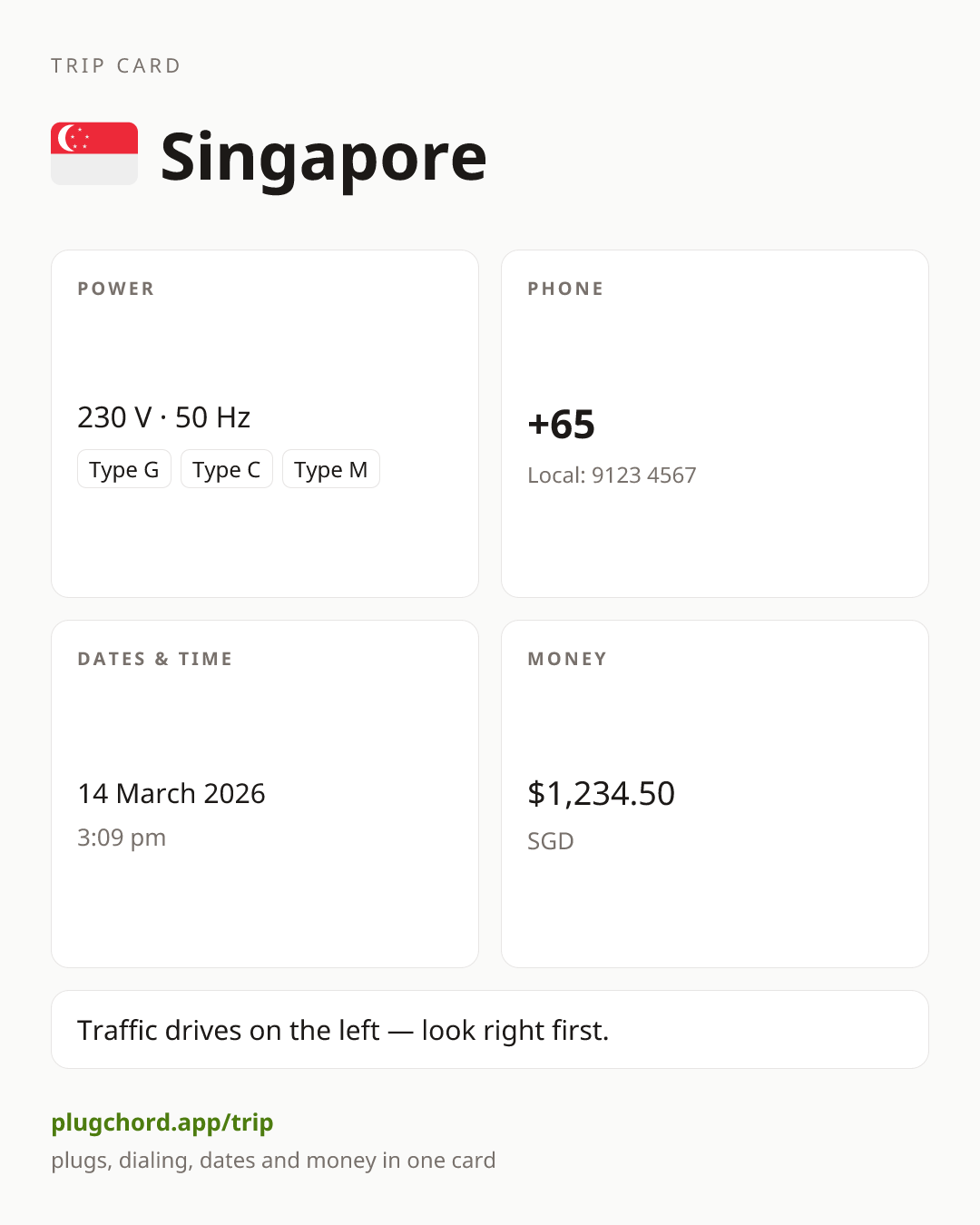Click the Singapore flag icon
The width and height of the screenshot is (980, 1225).
pos(94,153)
